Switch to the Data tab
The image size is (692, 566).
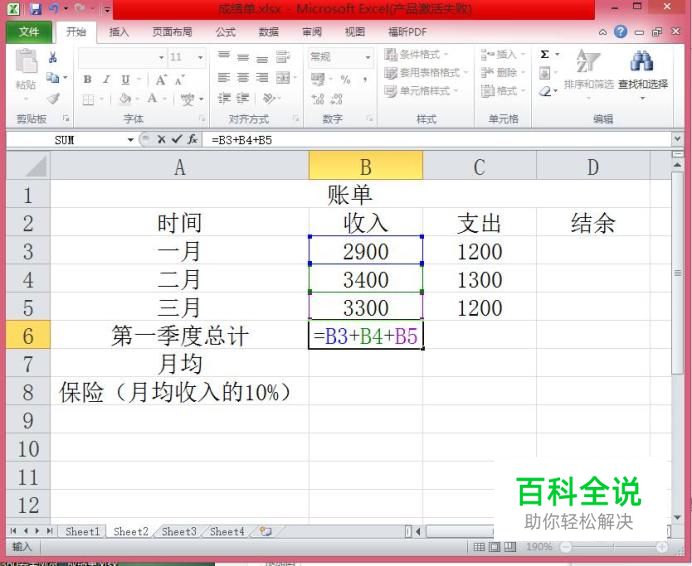coord(268,32)
